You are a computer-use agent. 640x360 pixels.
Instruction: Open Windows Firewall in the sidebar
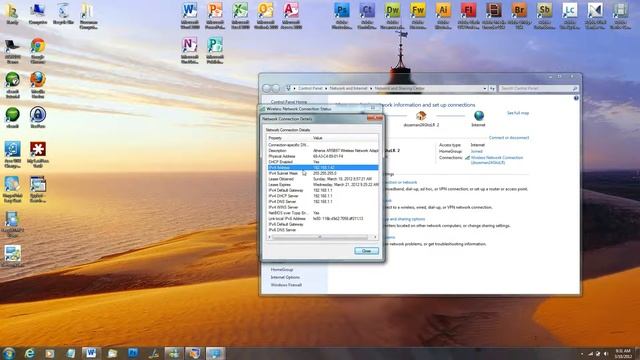pyautogui.click(x=286, y=285)
